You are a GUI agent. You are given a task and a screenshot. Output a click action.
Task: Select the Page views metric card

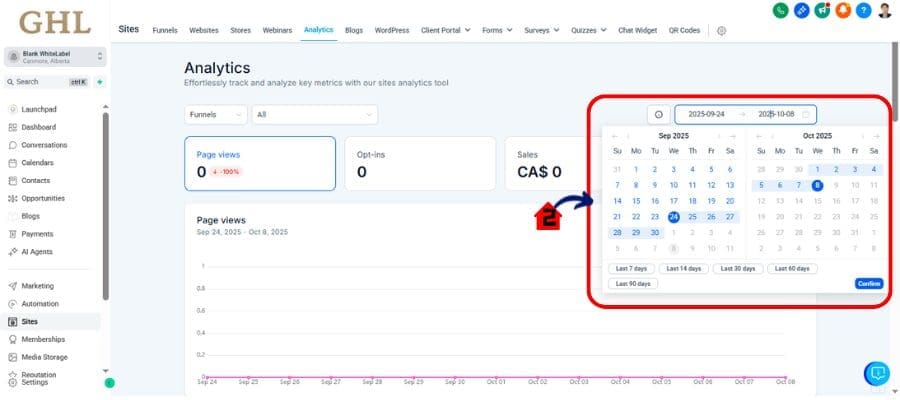pyautogui.click(x=259, y=163)
